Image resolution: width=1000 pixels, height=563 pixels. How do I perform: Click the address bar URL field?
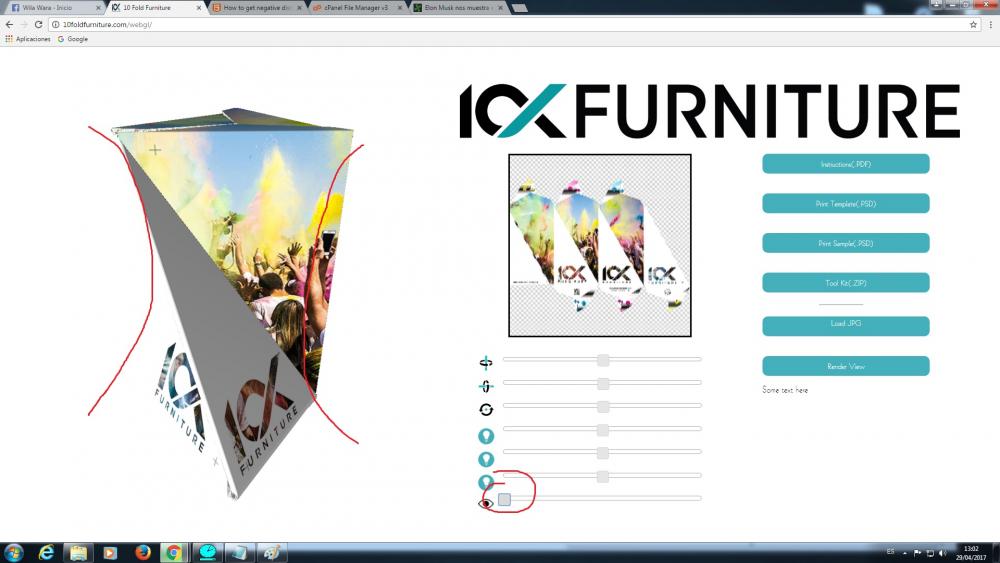513,24
